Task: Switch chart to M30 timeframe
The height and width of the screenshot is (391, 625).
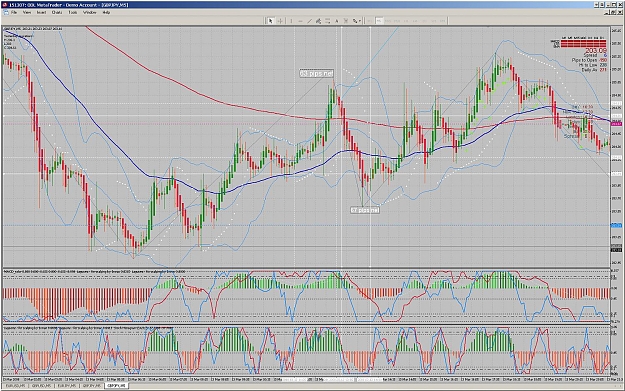Action: click(397, 21)
